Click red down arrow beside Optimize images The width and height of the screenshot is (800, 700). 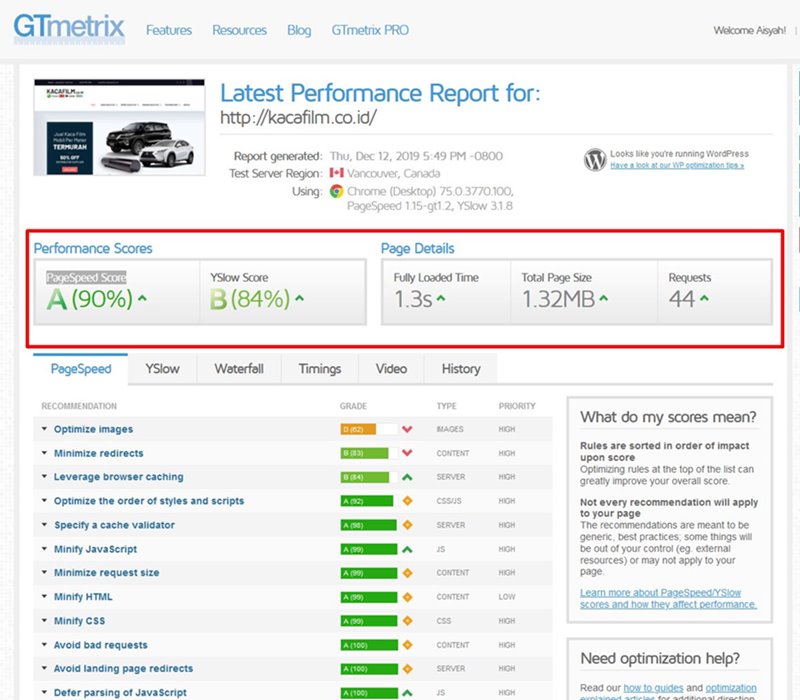408,429
